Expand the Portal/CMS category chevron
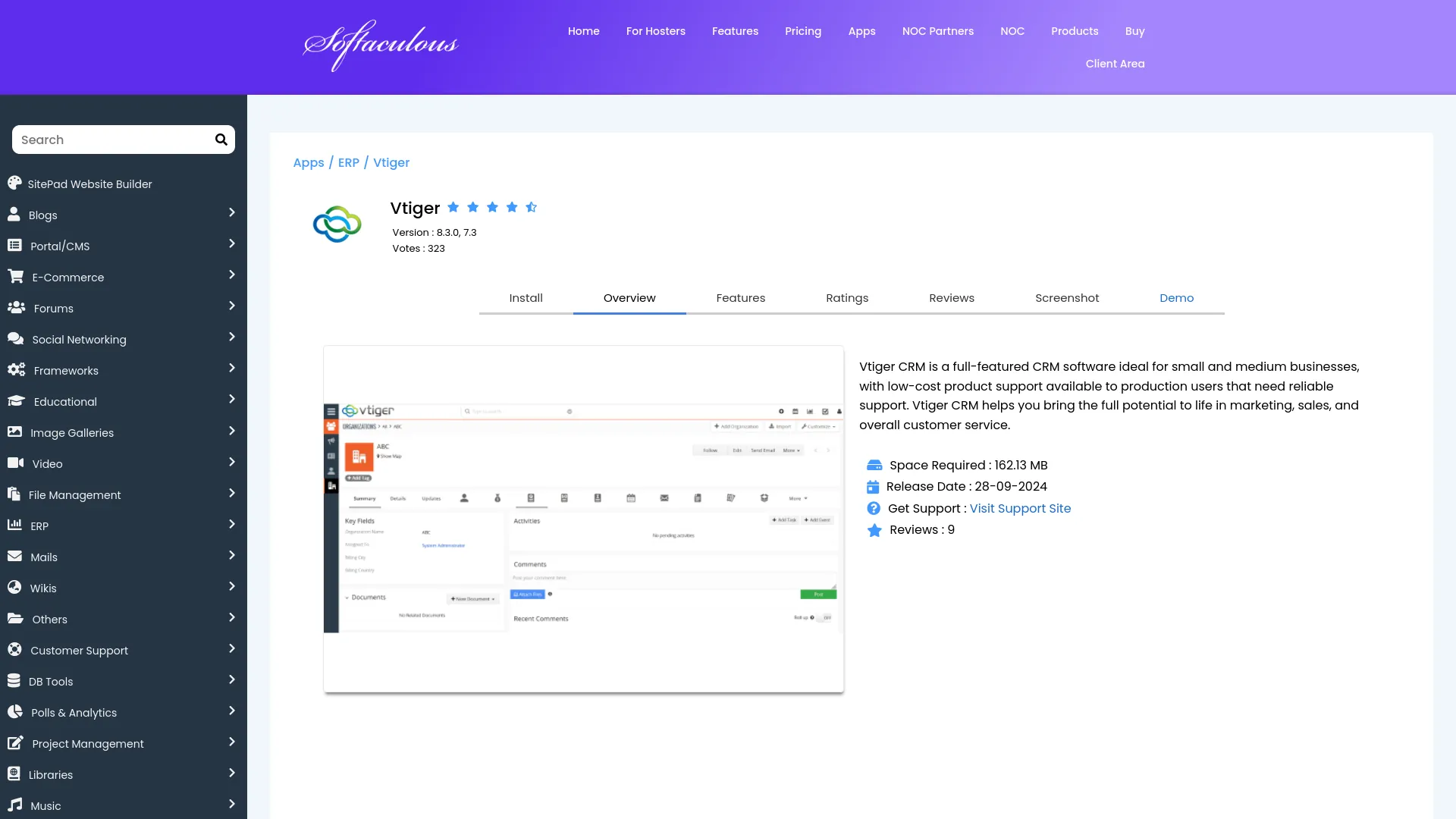The width and height of the screenshot is (1456, 819). coord(232,244)
